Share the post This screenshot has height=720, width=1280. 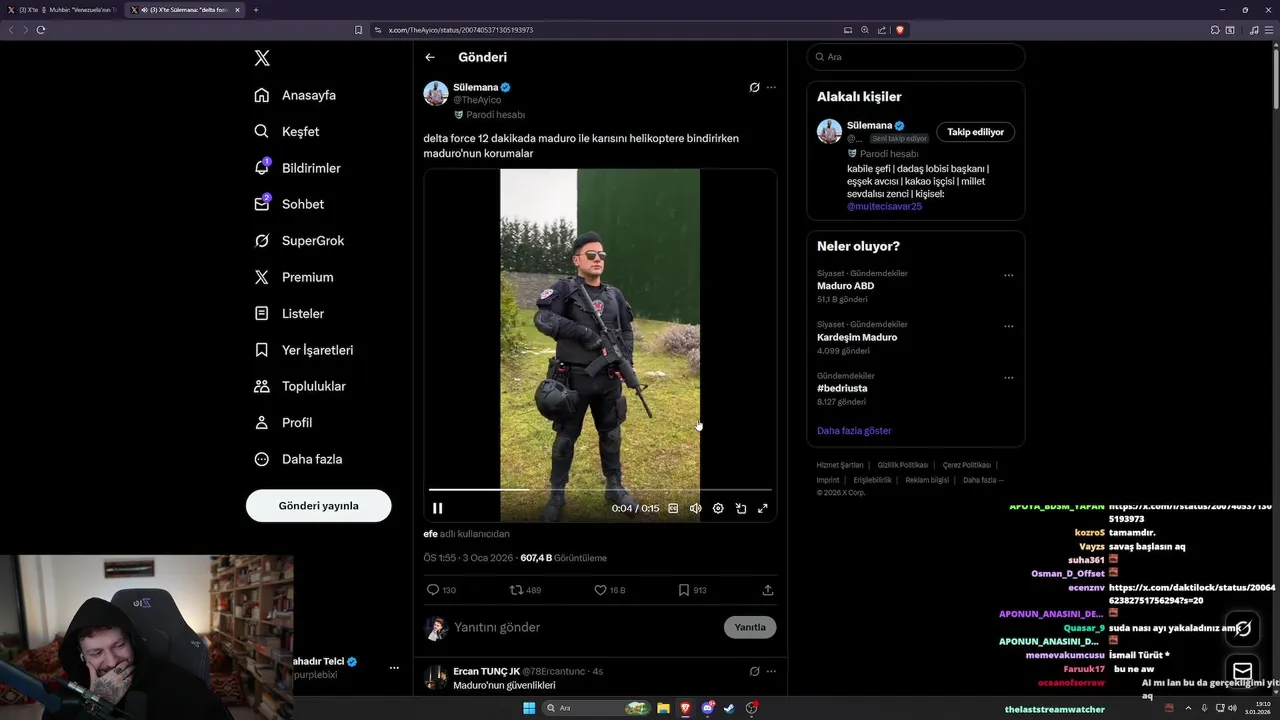768,590
